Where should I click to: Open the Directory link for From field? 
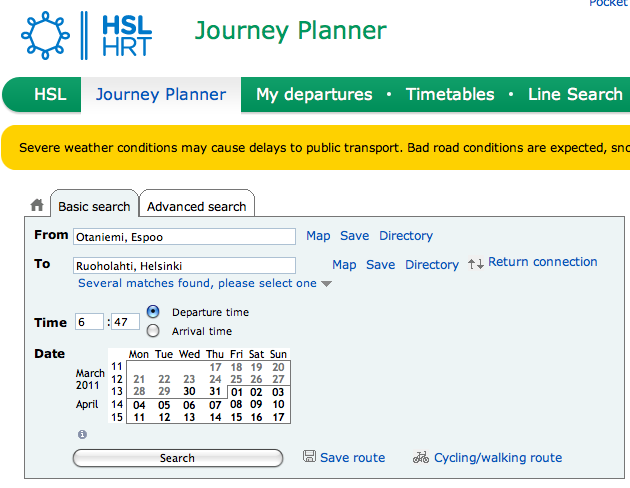pyautogui.click(x=406, y=235)
